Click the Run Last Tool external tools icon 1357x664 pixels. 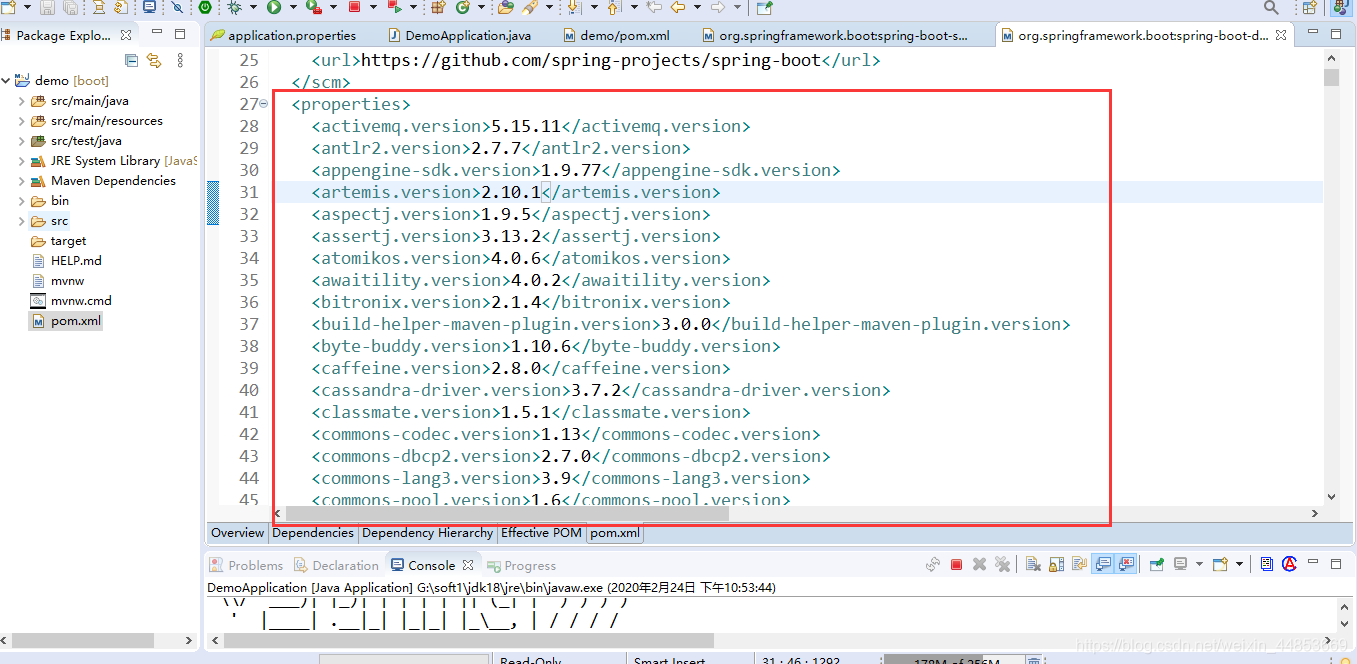point(314,7)
